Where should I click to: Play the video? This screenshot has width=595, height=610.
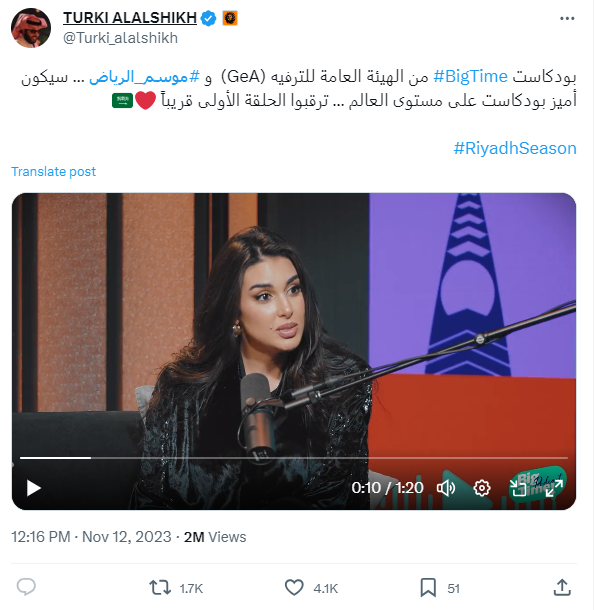tap(33, 488)
